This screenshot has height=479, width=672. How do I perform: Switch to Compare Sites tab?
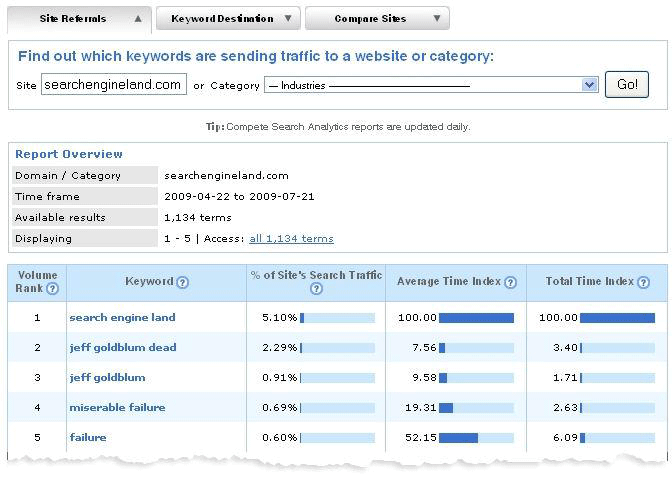pyautogui.click(x=377, y=19)
